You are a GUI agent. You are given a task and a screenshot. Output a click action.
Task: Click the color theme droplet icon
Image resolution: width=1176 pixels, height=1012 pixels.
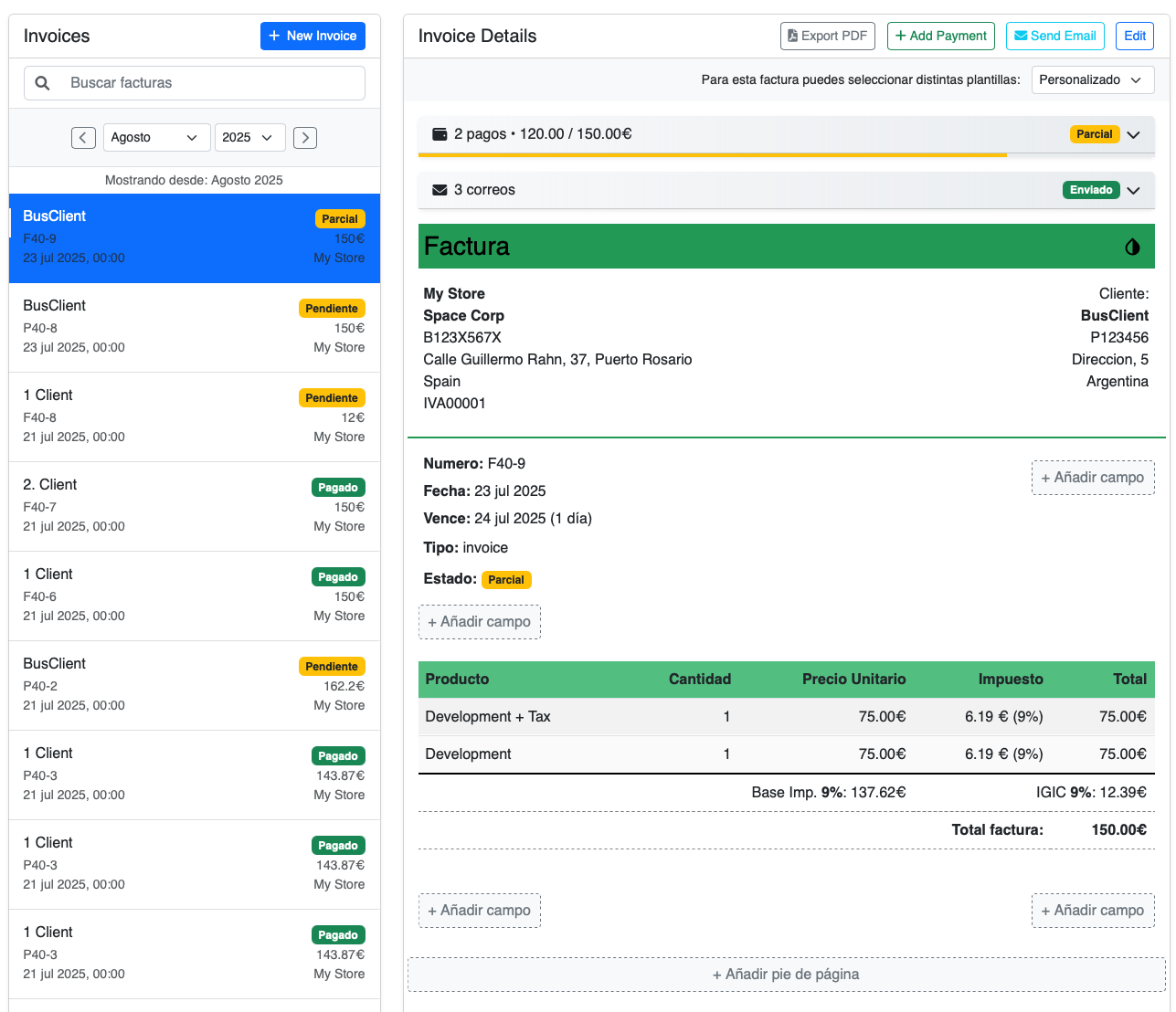pos(1132,247)
